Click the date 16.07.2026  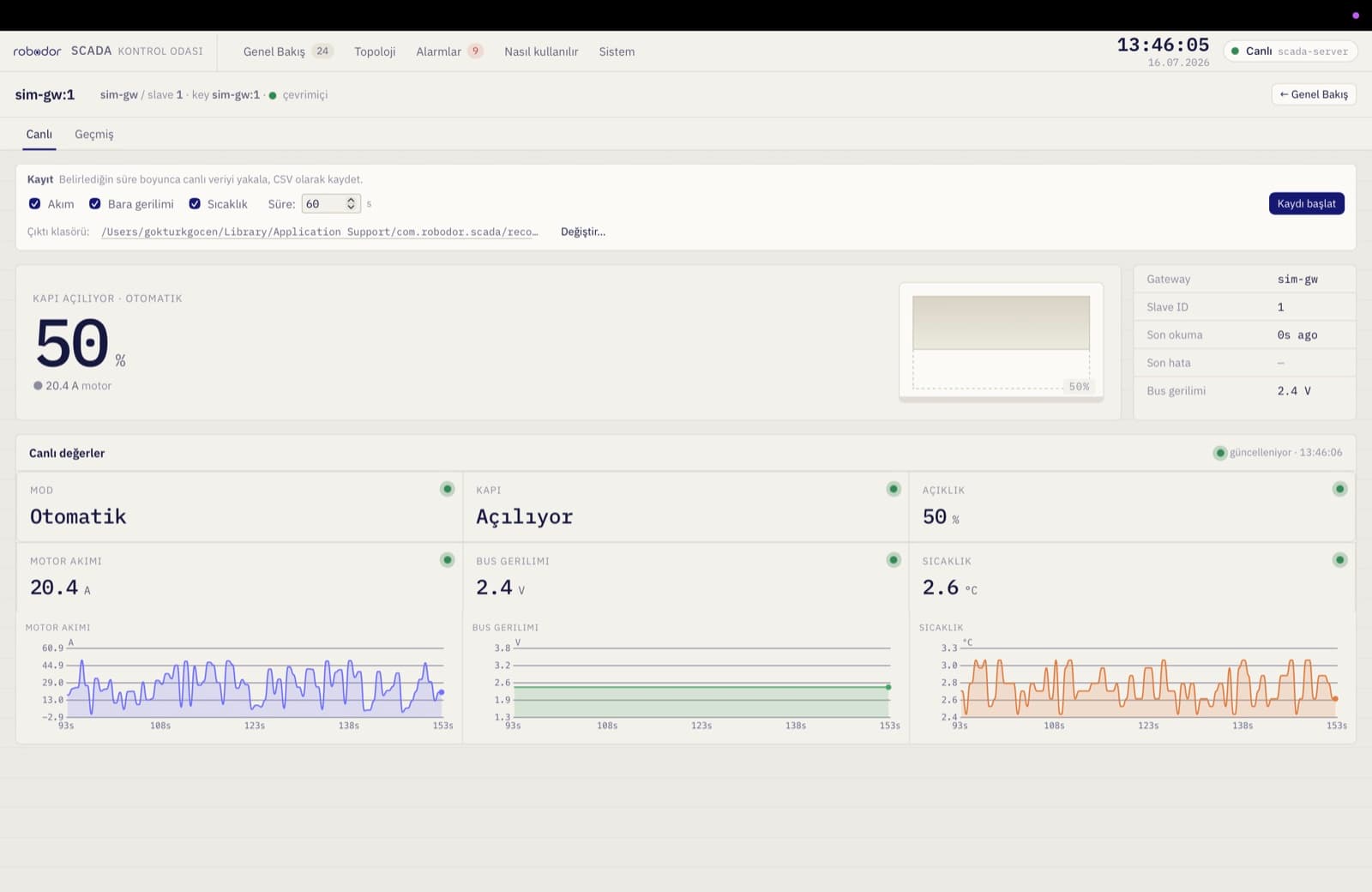coord(1178,63)
